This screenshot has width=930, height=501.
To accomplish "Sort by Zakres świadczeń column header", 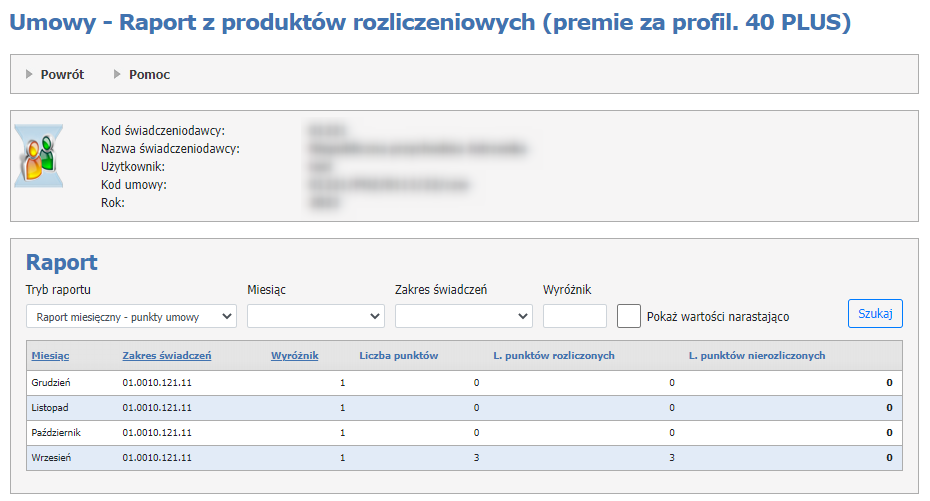I will pos(166,355).
